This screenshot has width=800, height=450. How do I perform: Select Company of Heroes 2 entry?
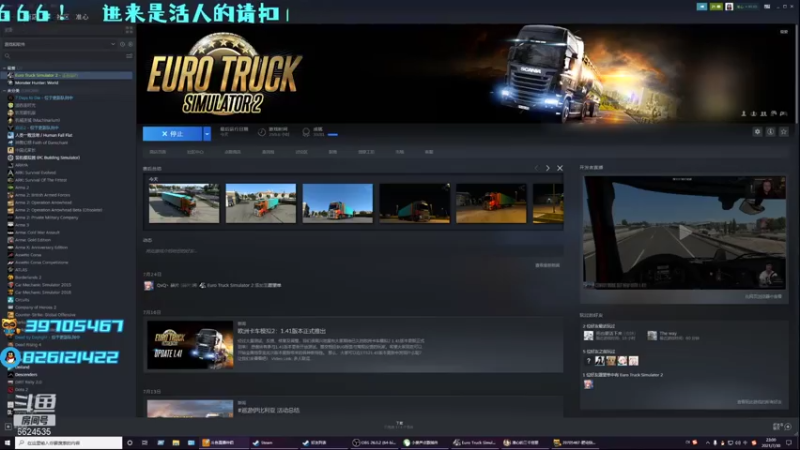click(x=66, y=307)
